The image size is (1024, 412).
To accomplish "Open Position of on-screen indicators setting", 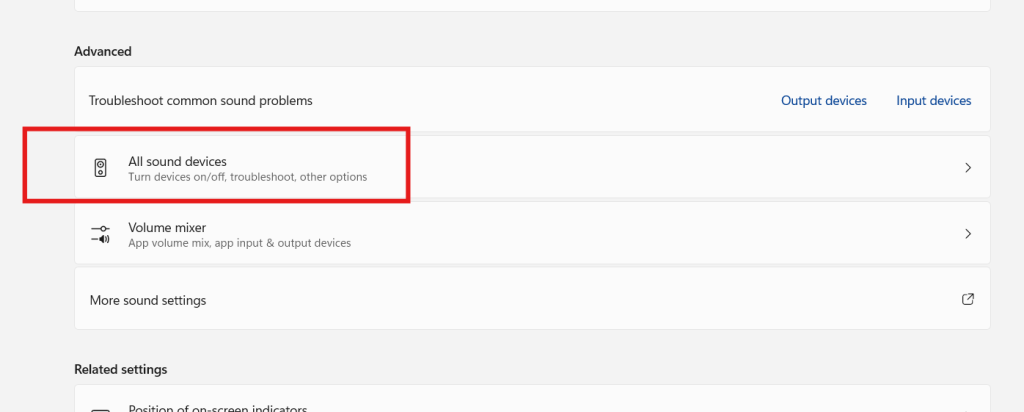I will pyautogui.click(x=217, y=408).
